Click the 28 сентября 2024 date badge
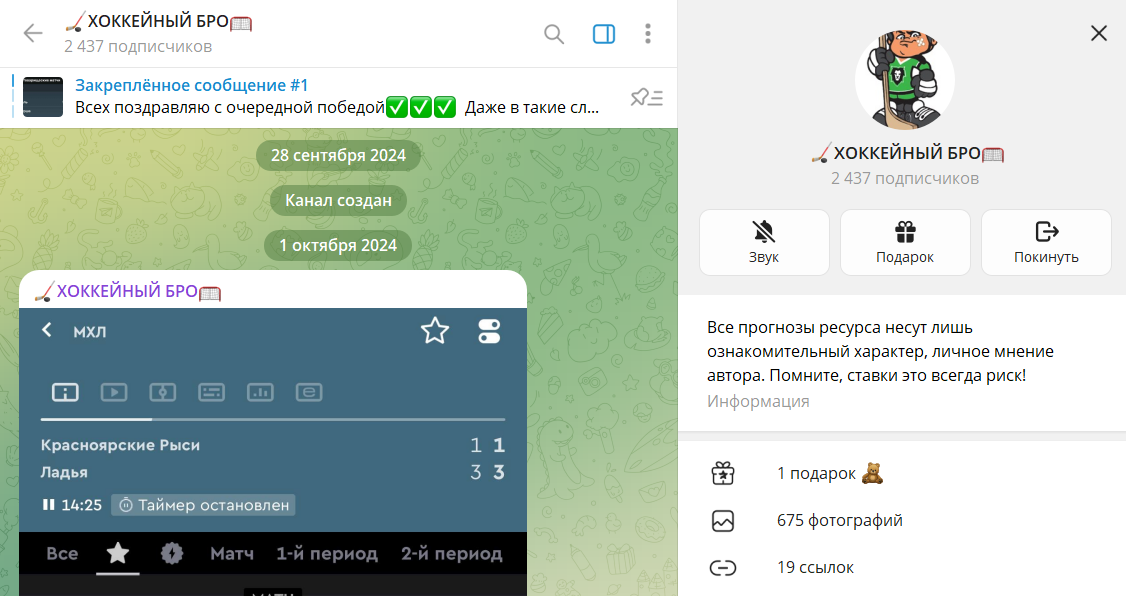Viewport: 1126px width, 596px height. [338, 155]
